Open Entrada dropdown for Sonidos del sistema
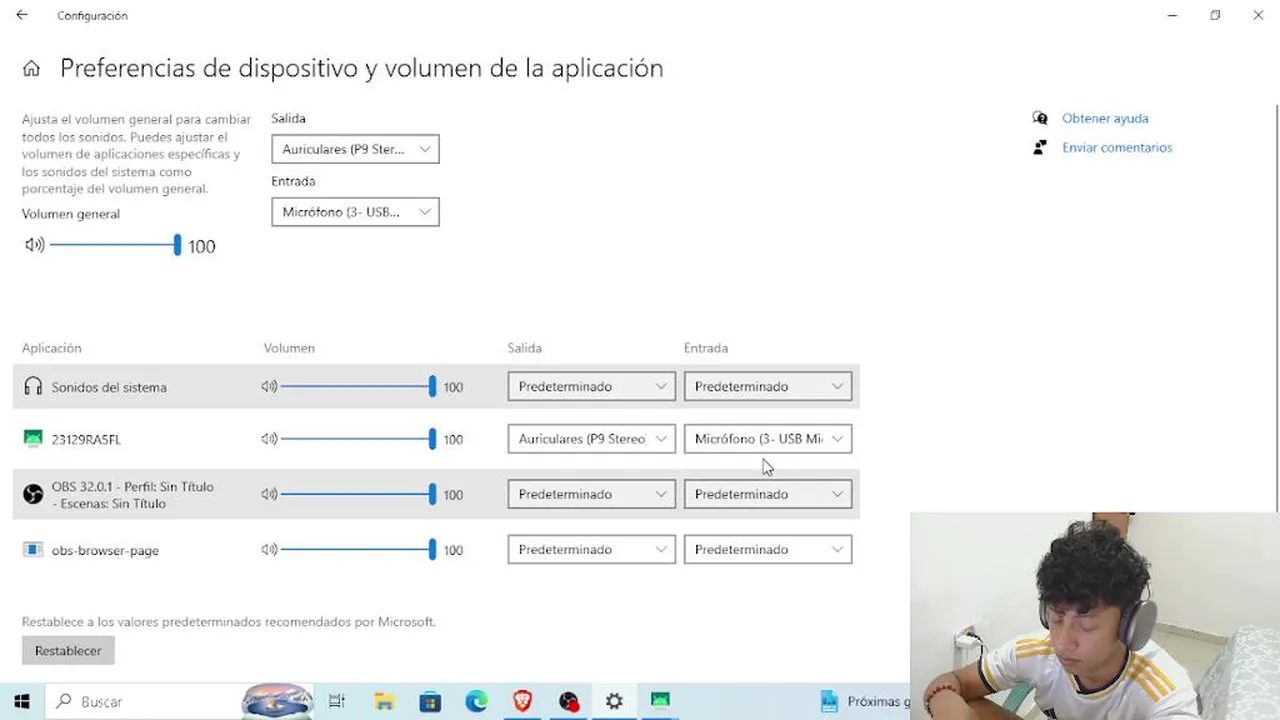 768,386
